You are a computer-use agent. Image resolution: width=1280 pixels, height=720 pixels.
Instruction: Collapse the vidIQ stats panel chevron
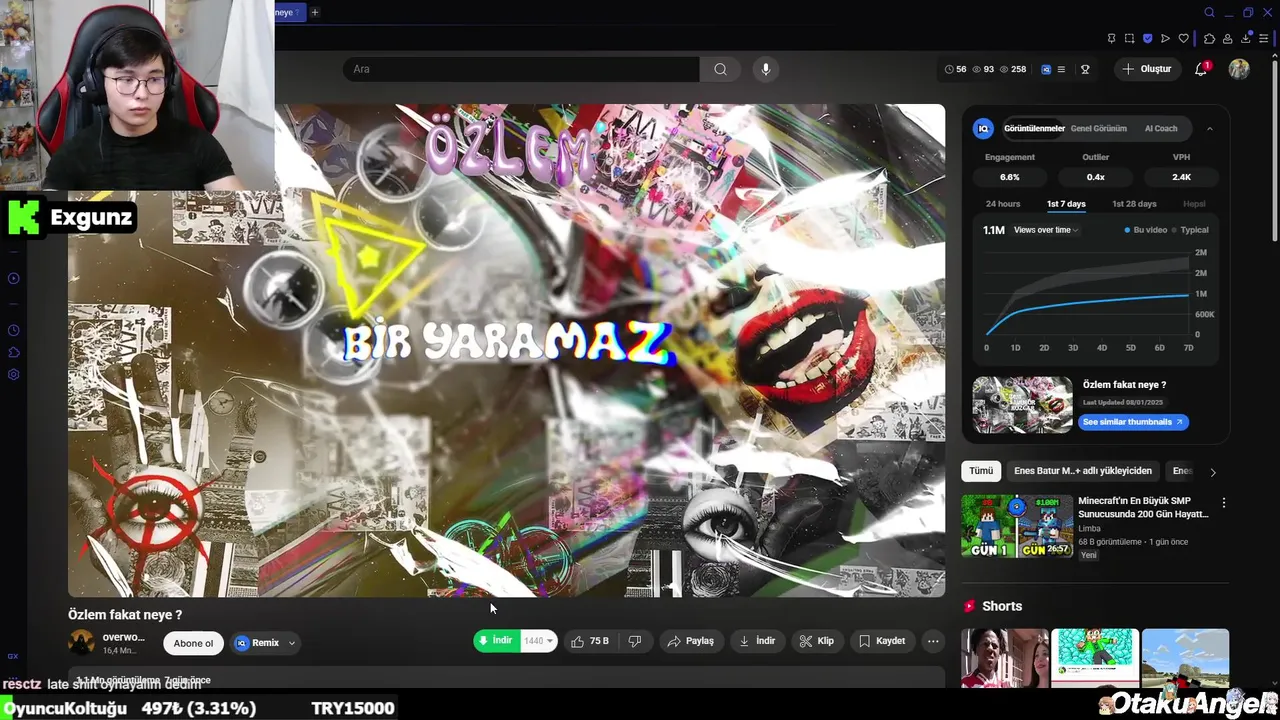(1210, 128)
